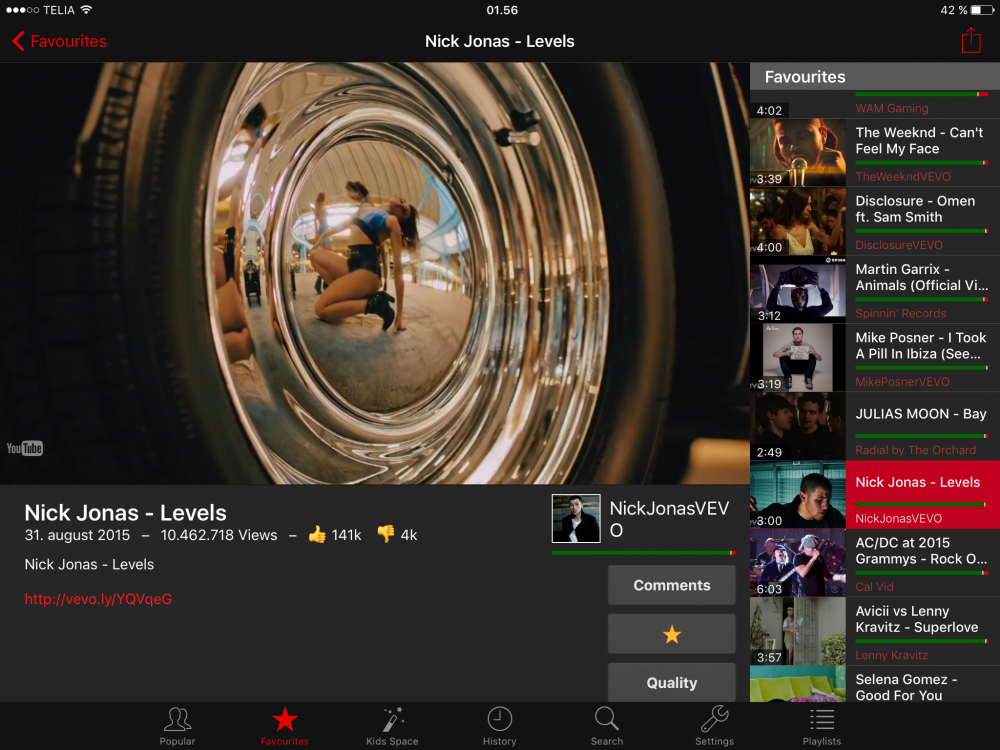
Task: Click the like ratio bar under NickJonasVEVO
Action: (643, 552)
